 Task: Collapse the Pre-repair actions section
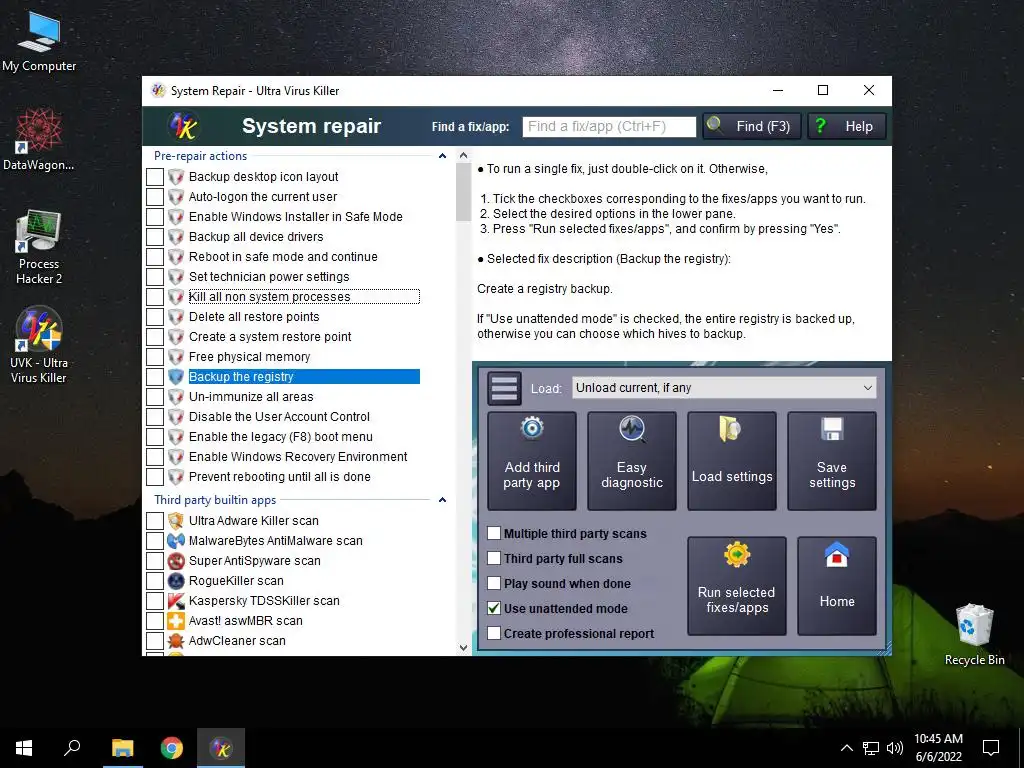442,156
